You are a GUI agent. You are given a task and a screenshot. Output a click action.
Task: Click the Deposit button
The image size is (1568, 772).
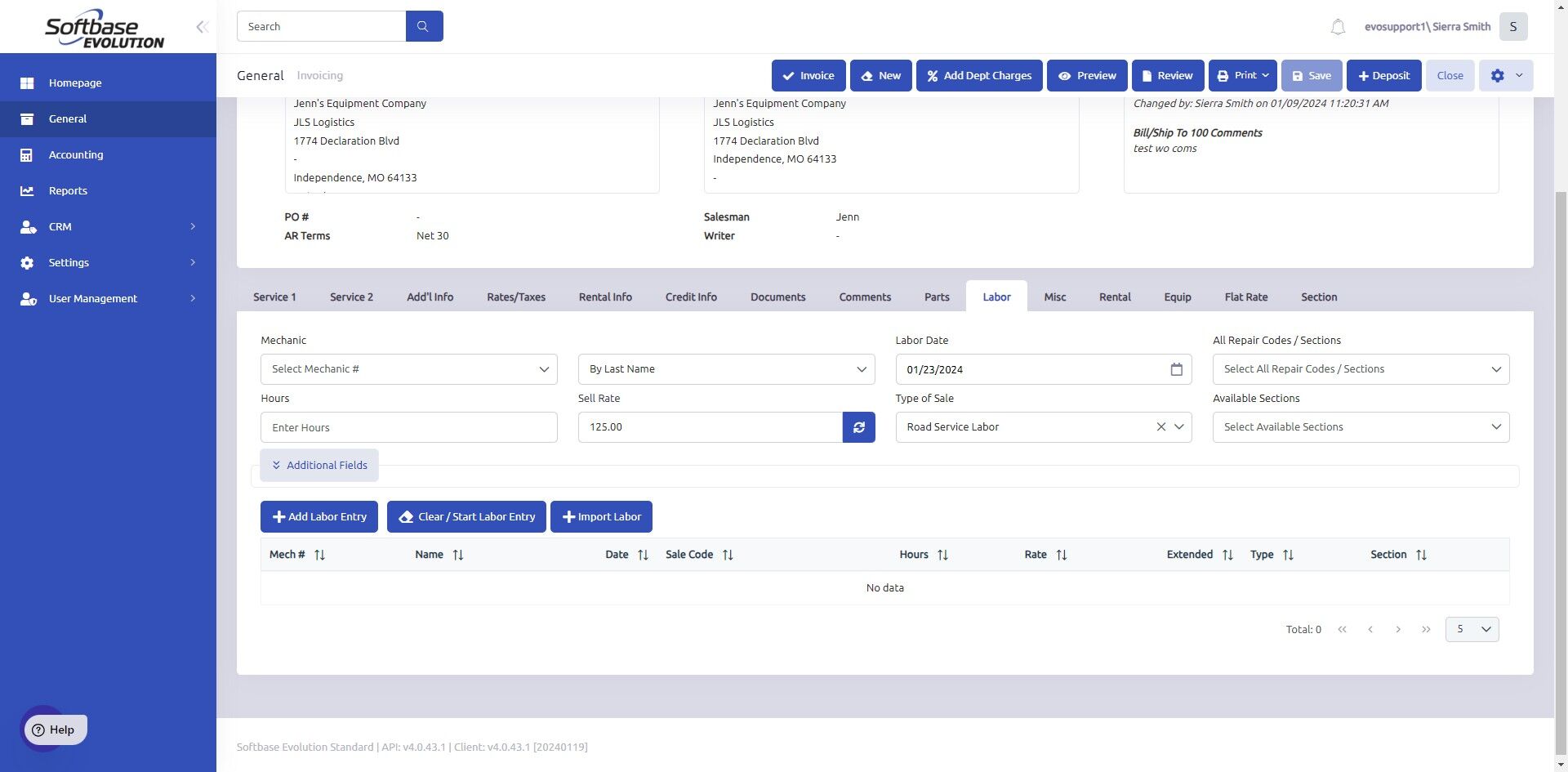coord(1383,75)
